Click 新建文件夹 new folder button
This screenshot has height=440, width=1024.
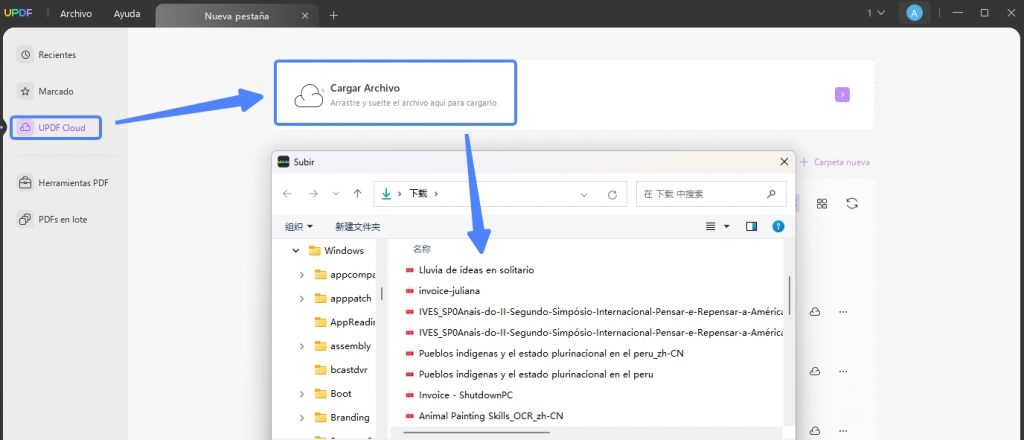click(x=357, y=227)
